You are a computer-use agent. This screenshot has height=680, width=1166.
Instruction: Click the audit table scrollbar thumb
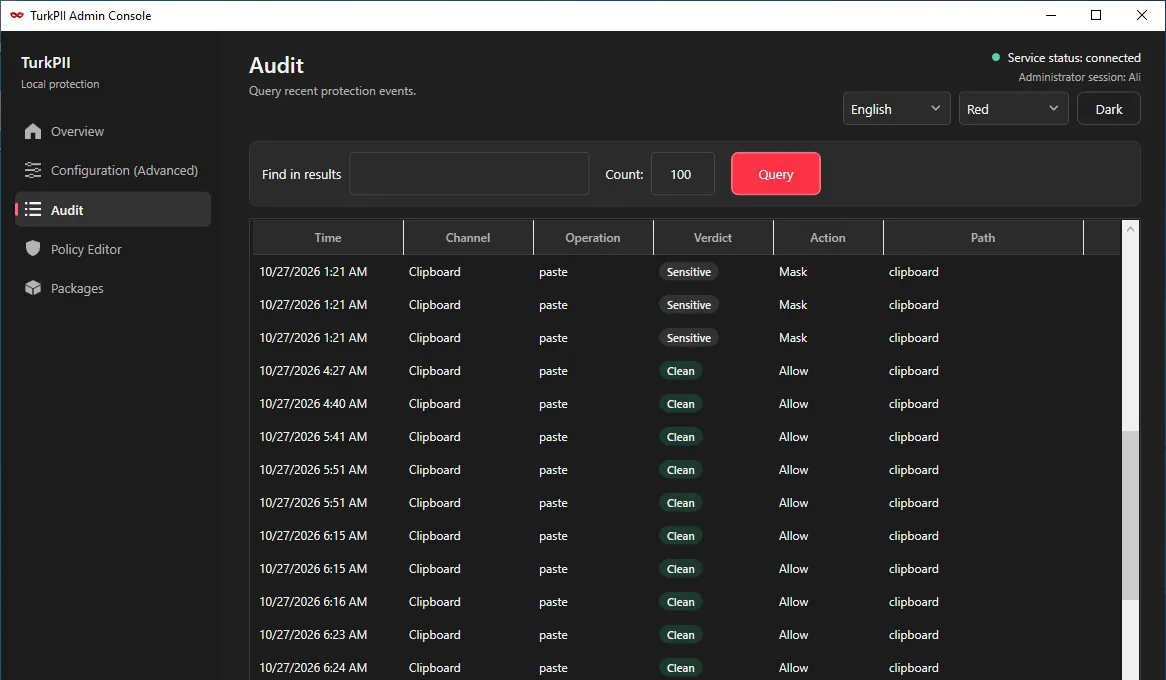tap(1130, 515)
